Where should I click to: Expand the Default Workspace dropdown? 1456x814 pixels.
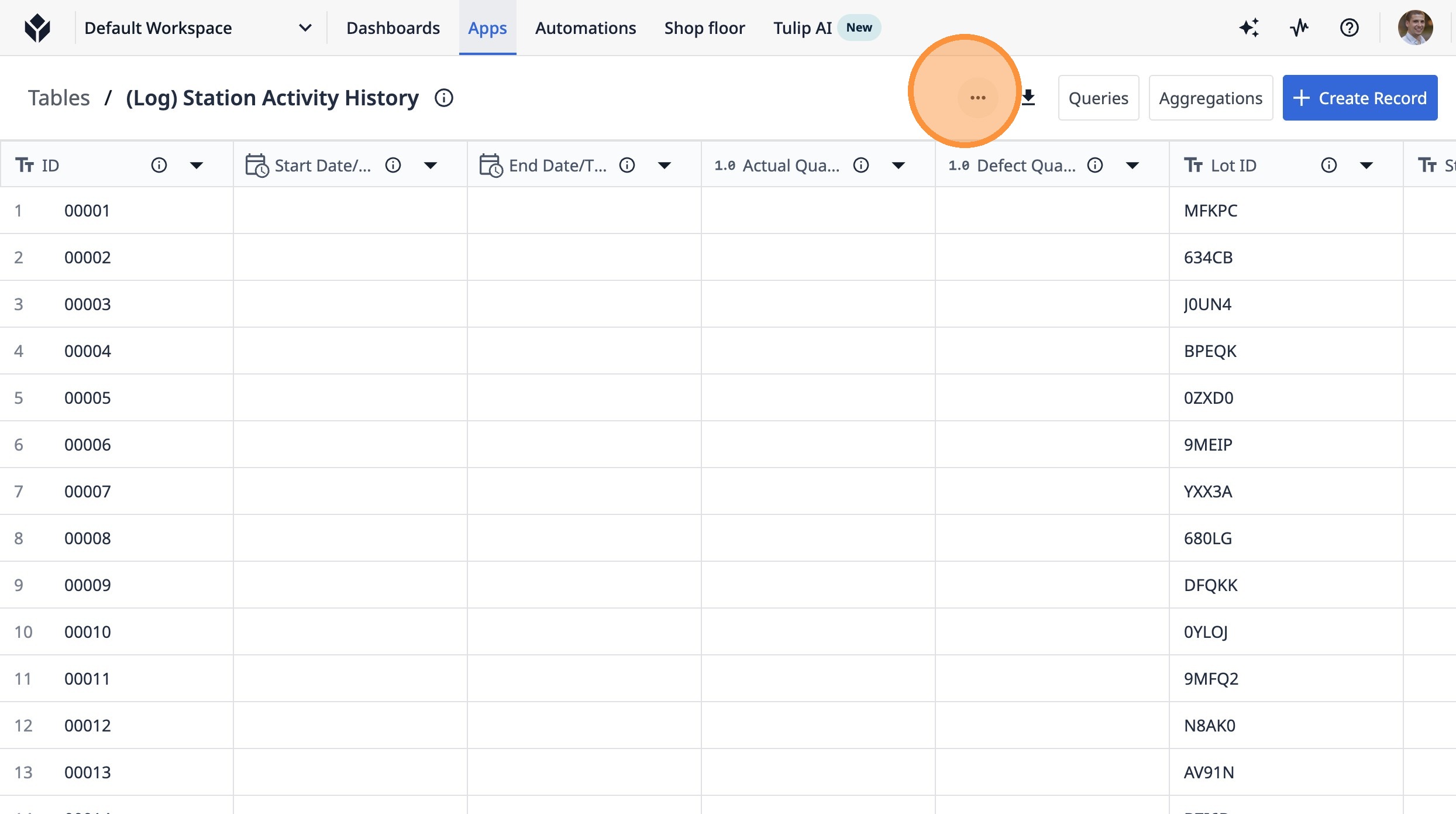pos(305,28)
